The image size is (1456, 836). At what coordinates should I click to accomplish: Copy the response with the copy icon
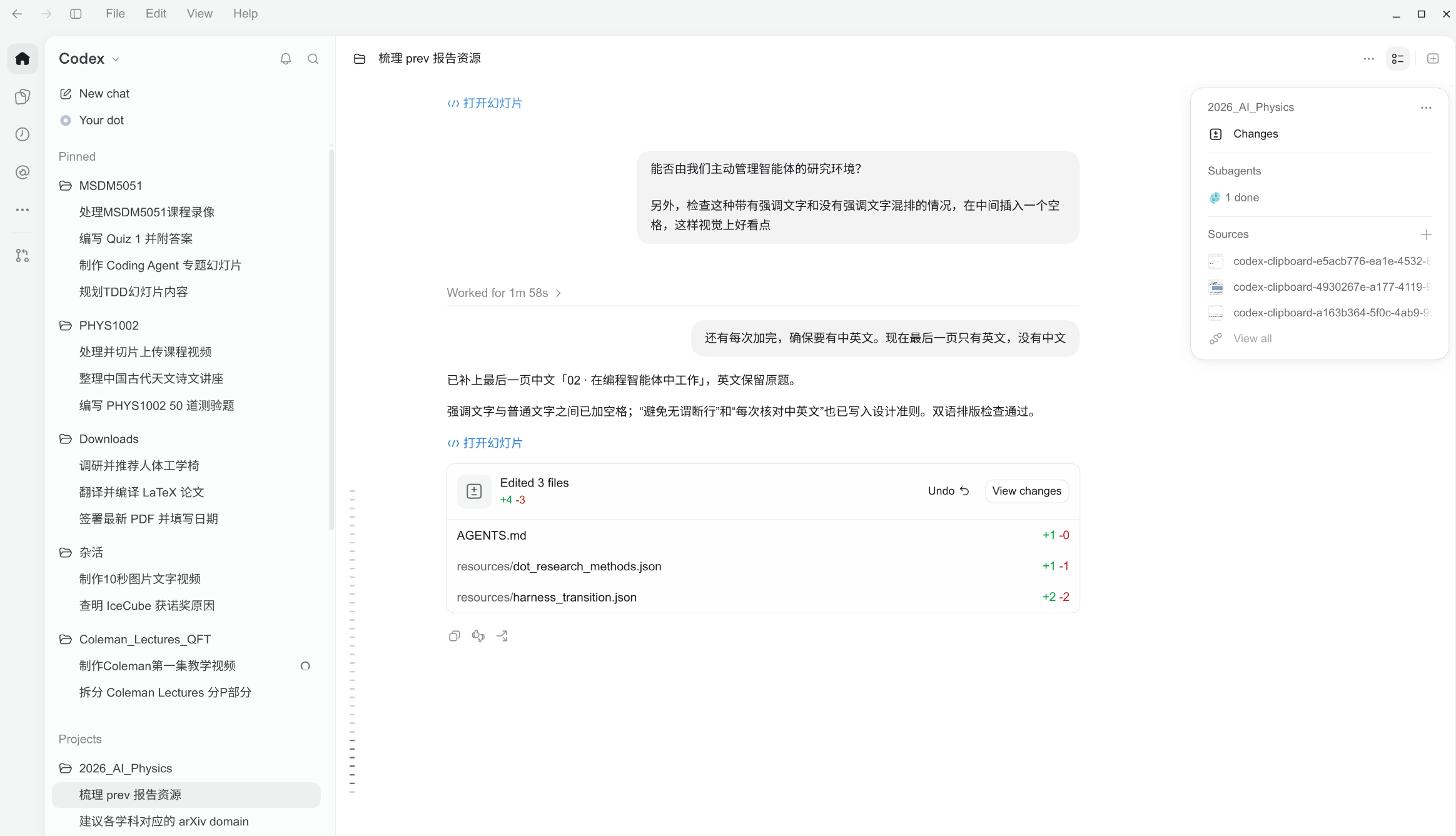(455, 636)
